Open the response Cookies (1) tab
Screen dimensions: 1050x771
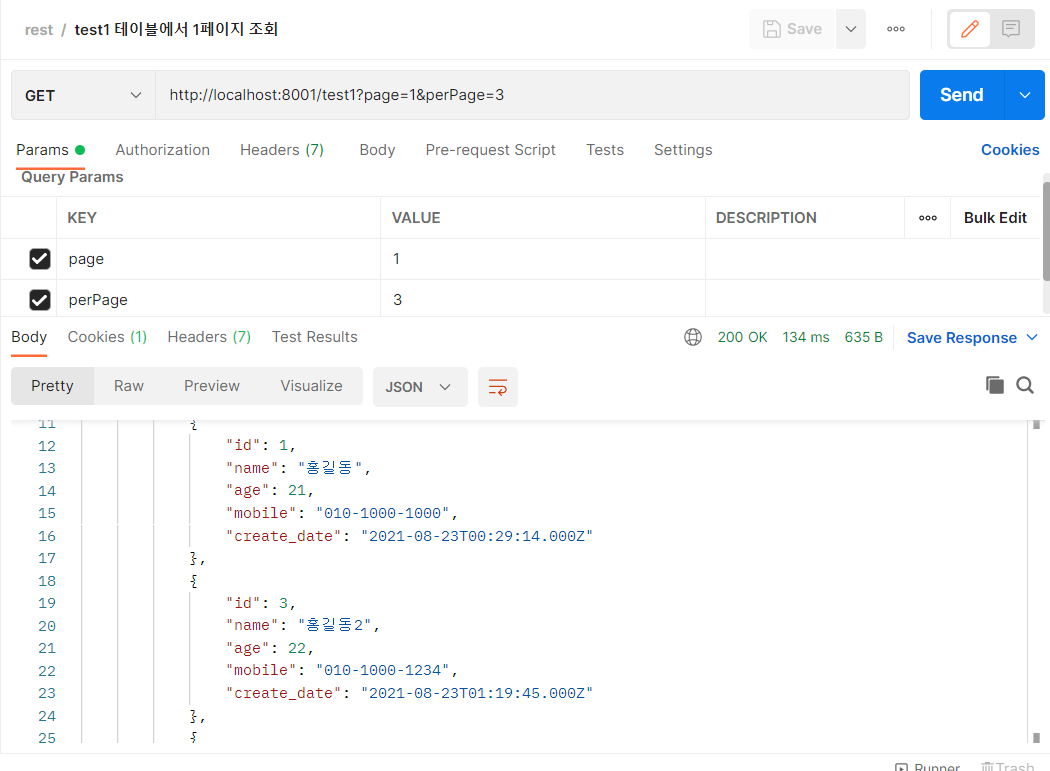click(107, 337)
